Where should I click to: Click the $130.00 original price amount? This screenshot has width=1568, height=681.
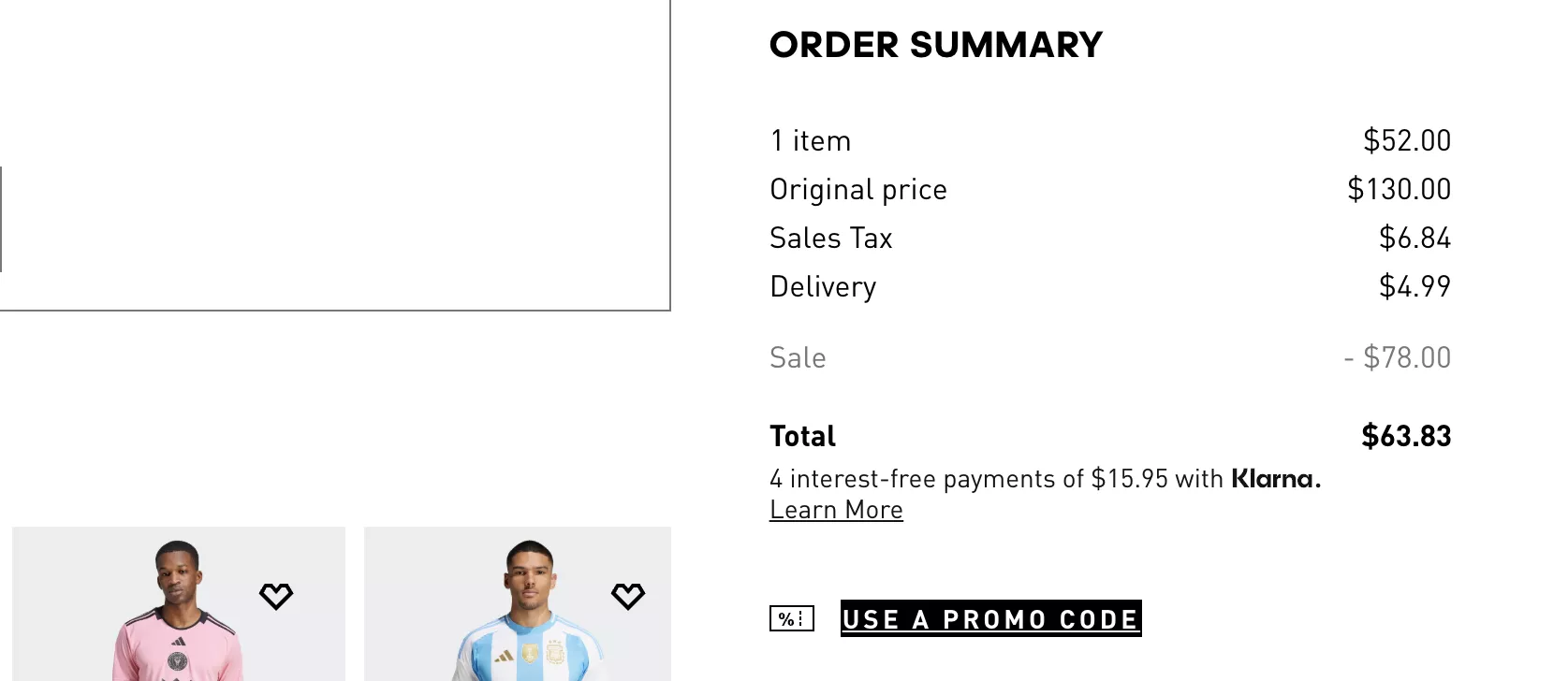tap(1399, 189)
